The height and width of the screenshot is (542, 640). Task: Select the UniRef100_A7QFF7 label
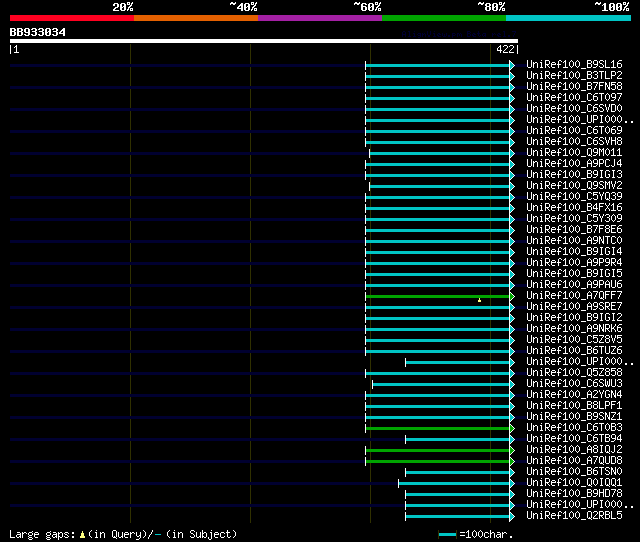tap(574, 295)
